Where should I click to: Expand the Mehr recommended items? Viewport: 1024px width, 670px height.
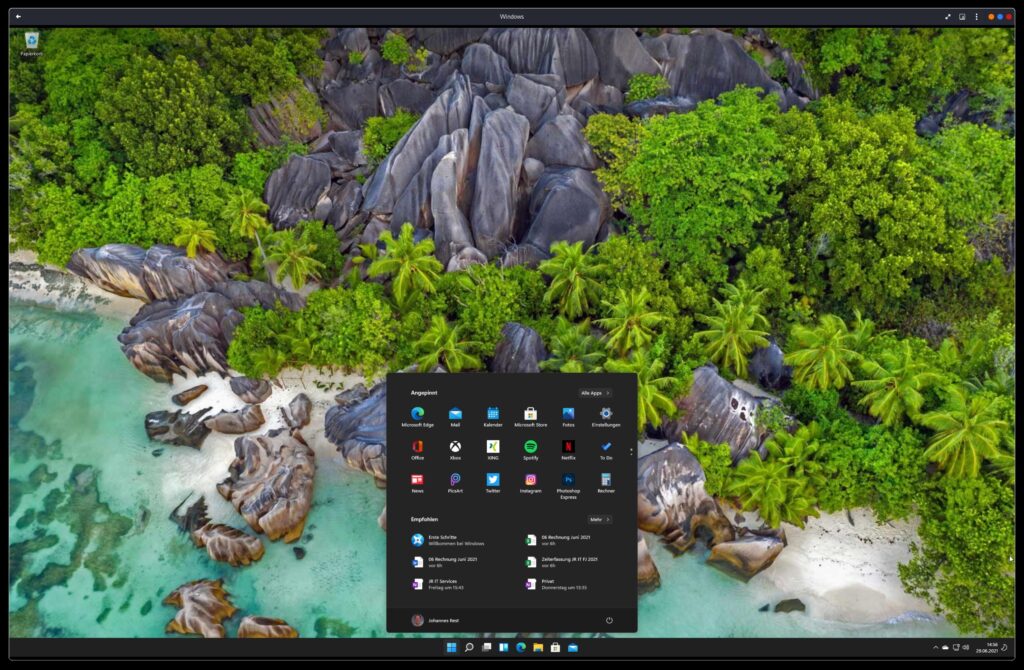point(599,519)
